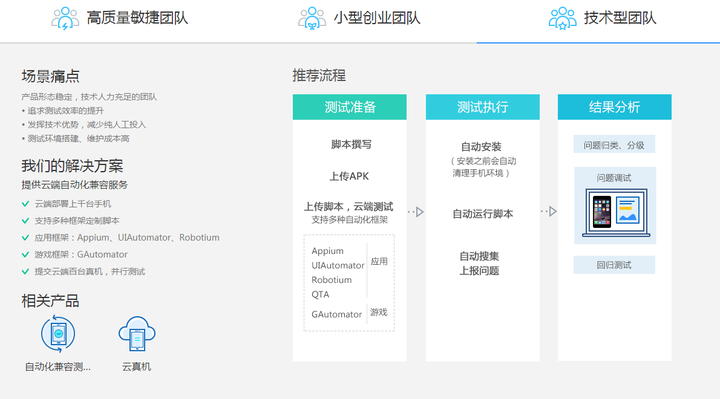Click the 问题调试 label
The width and height of the screenshot is (720, 399).
pos(614,178)
